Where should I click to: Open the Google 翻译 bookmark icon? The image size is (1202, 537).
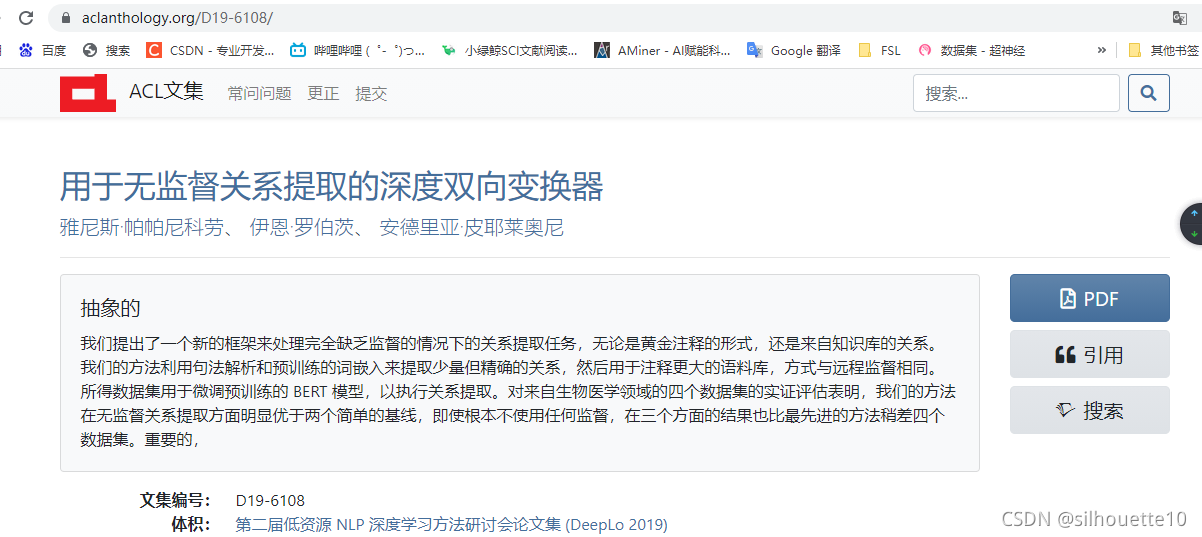tap(755, 50)
